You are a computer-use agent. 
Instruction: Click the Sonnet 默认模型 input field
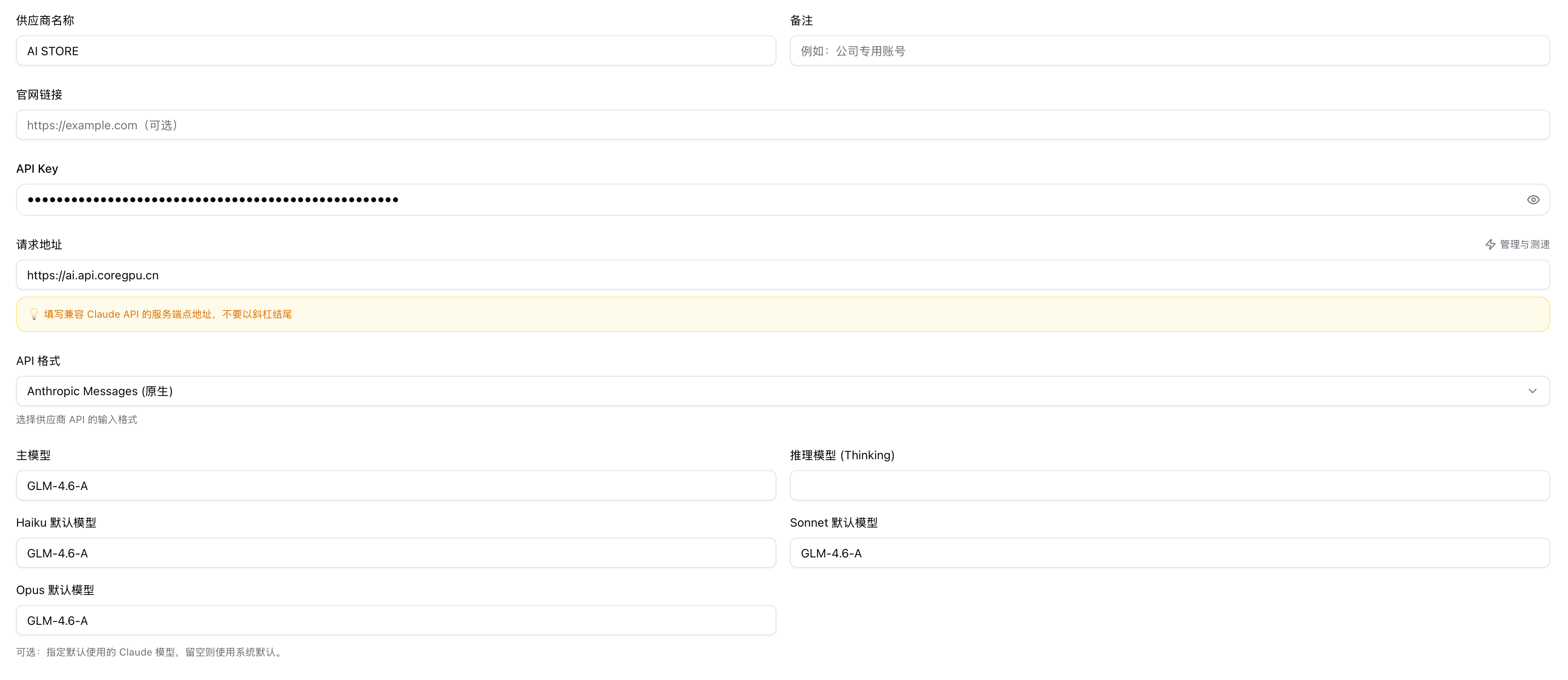(x=1169, y=553)
